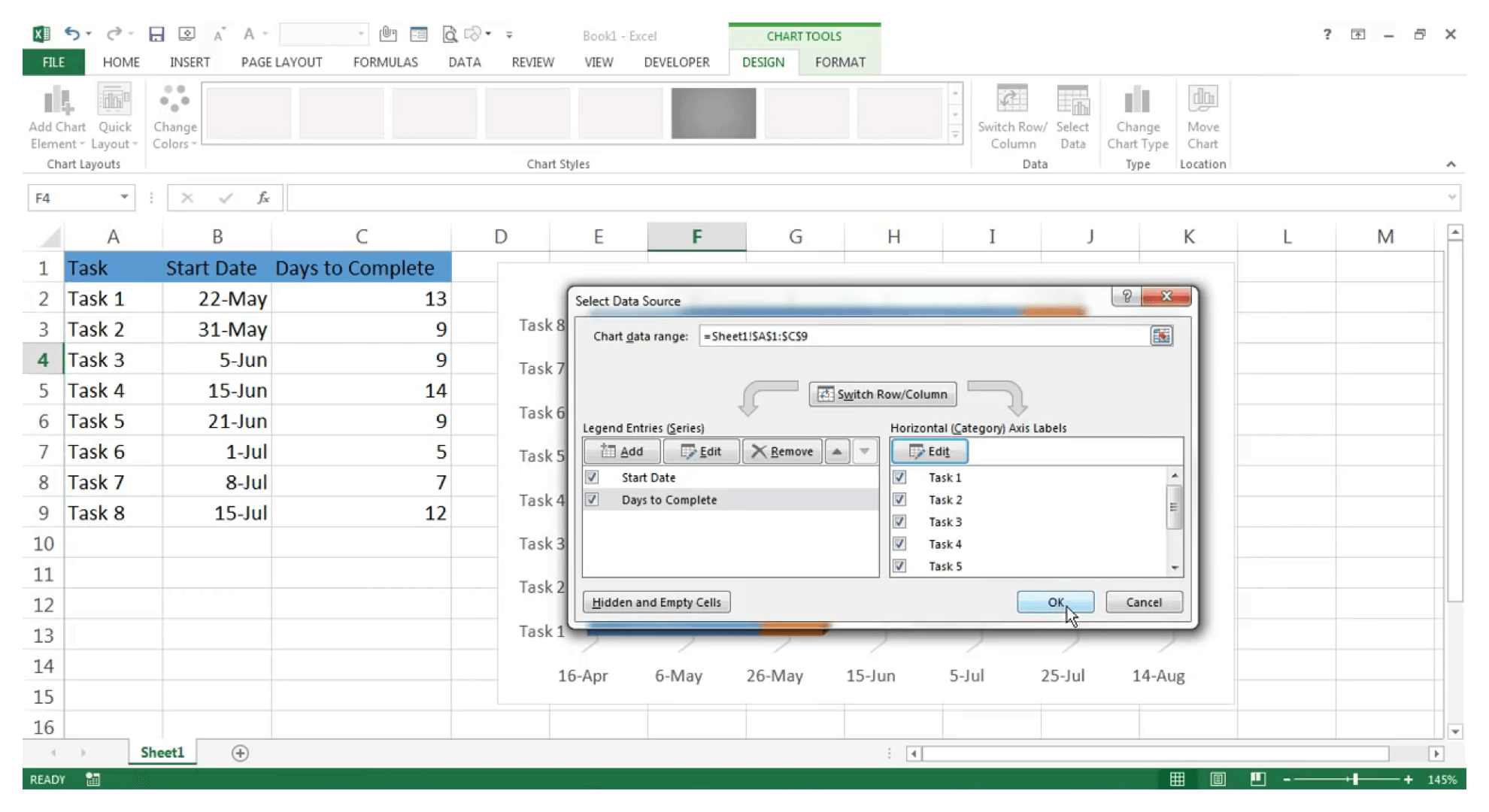Expand the Legend Entries series list

863,451
